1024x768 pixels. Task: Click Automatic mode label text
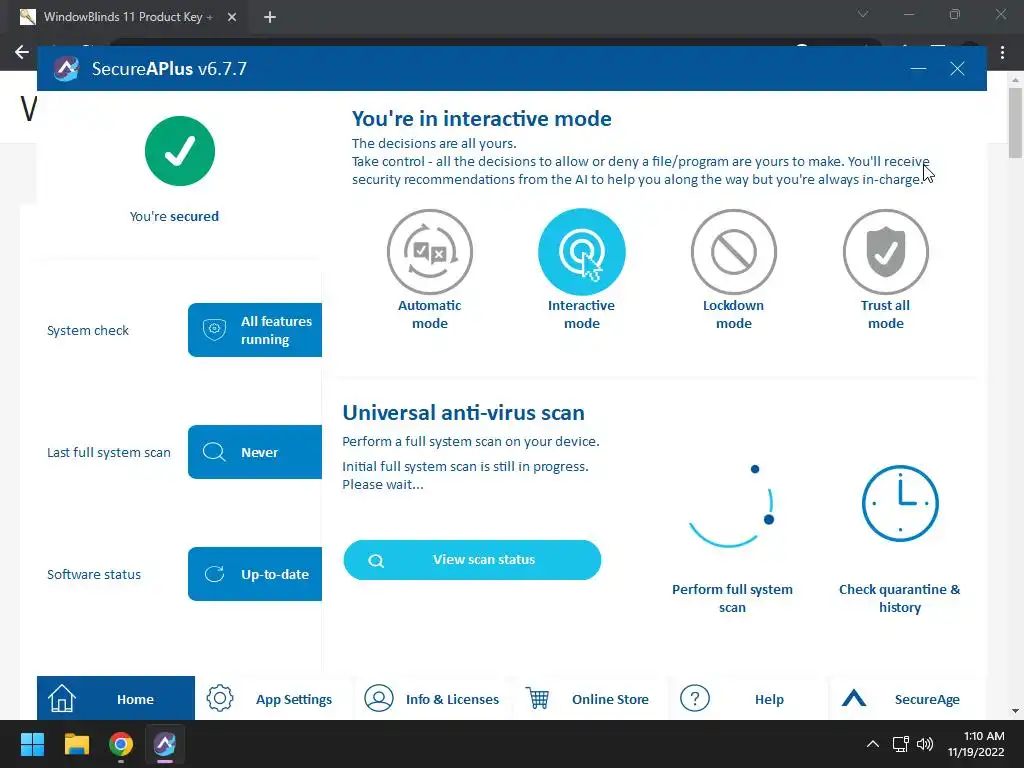(430, 314)
